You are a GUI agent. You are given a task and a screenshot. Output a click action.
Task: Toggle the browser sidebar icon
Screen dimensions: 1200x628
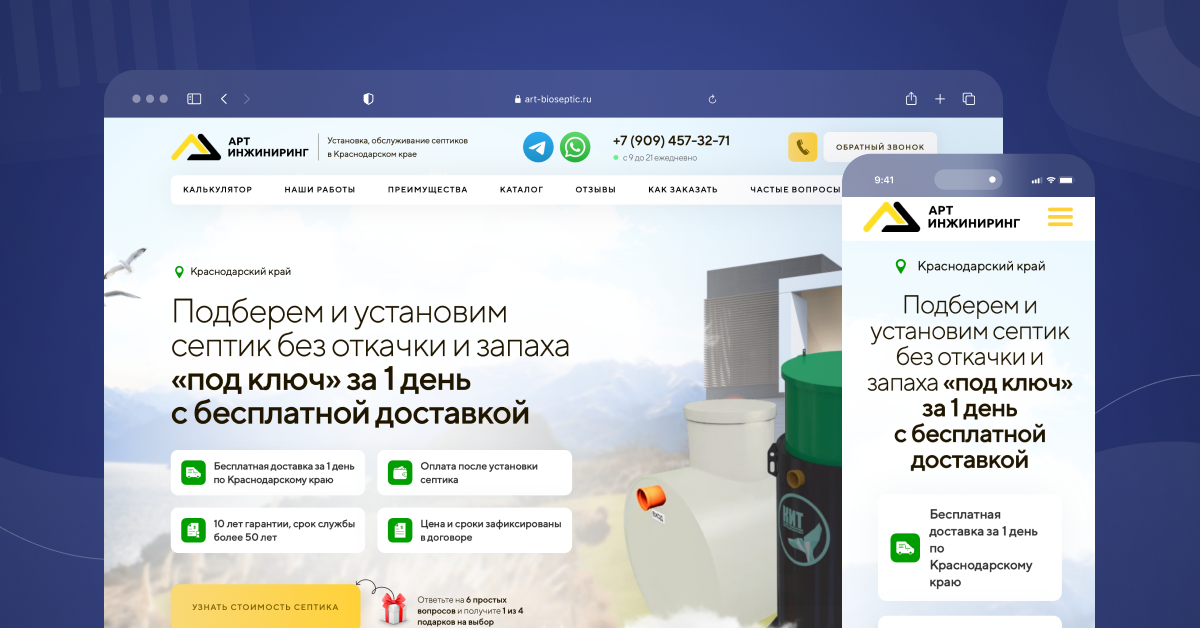(x=194, y=99)
